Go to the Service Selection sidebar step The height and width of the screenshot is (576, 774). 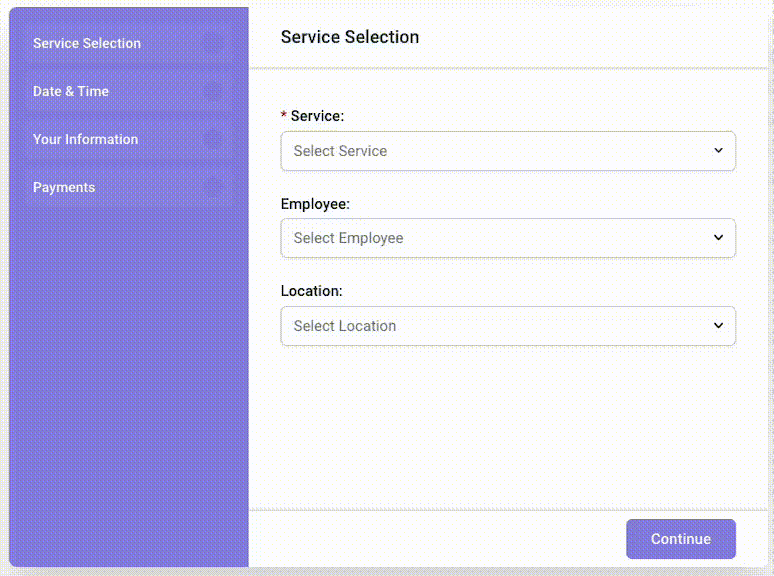[87, 43]
